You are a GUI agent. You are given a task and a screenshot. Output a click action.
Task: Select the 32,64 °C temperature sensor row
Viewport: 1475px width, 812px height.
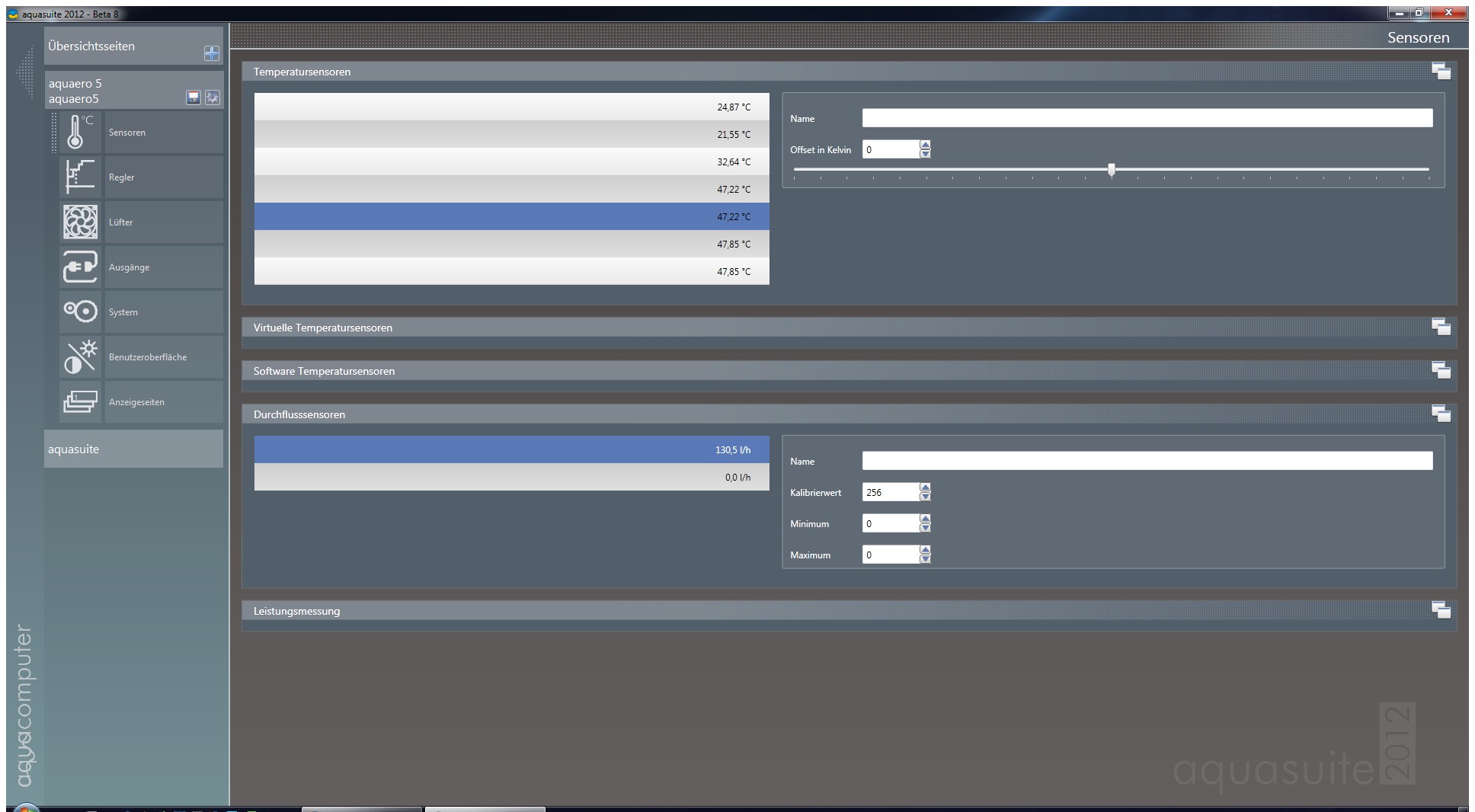(512, 161)
